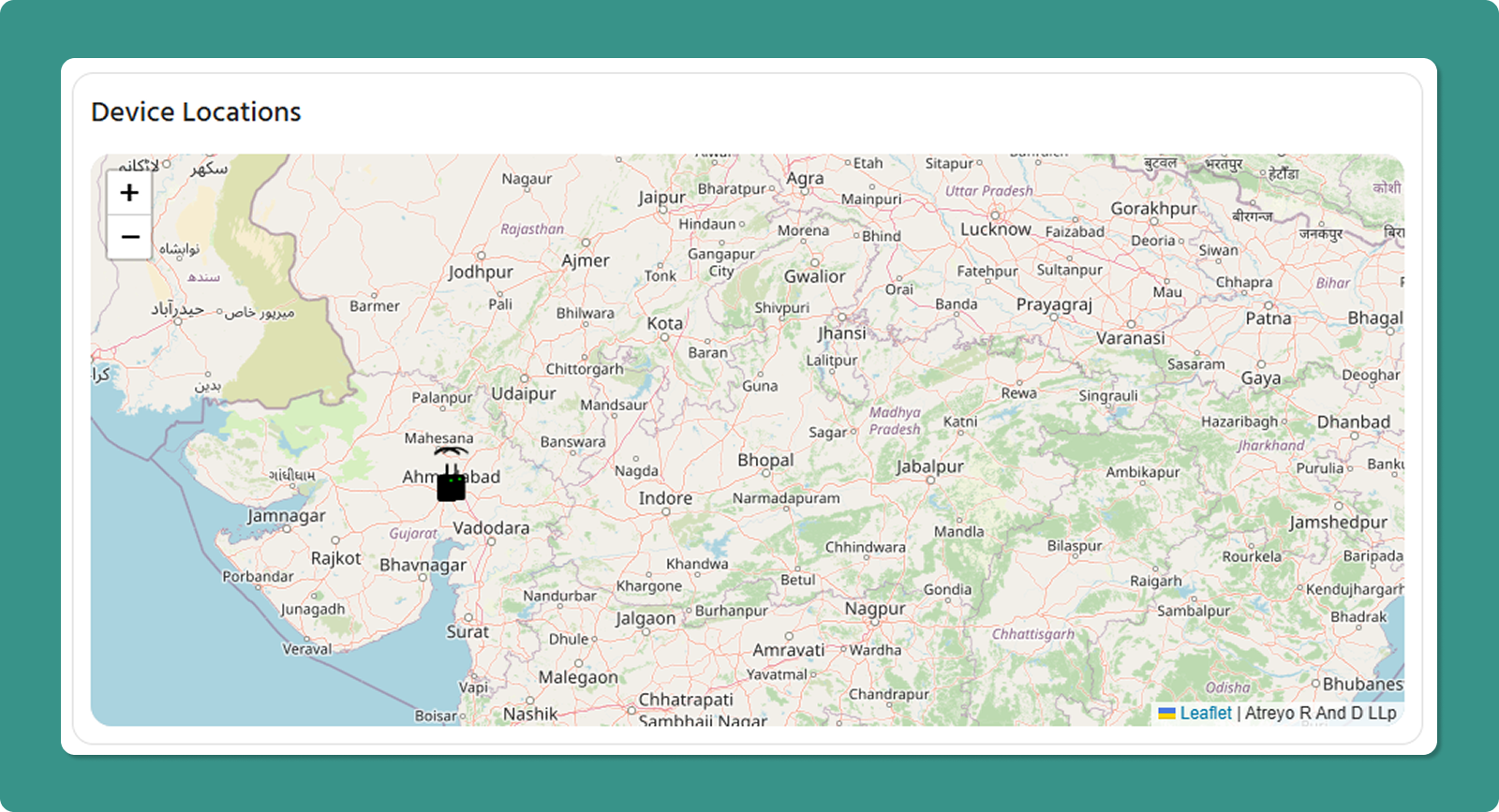The height and width of the screenshot is (812, 1499).
Task: Click Indore on the map
Action: coord(665,498)
